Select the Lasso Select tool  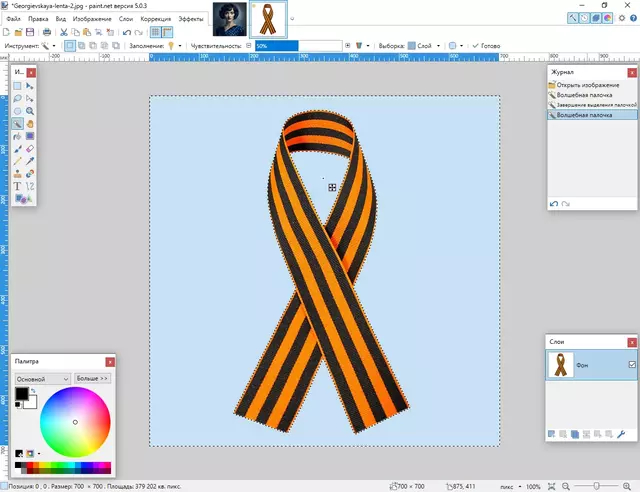tap(17, 99)
